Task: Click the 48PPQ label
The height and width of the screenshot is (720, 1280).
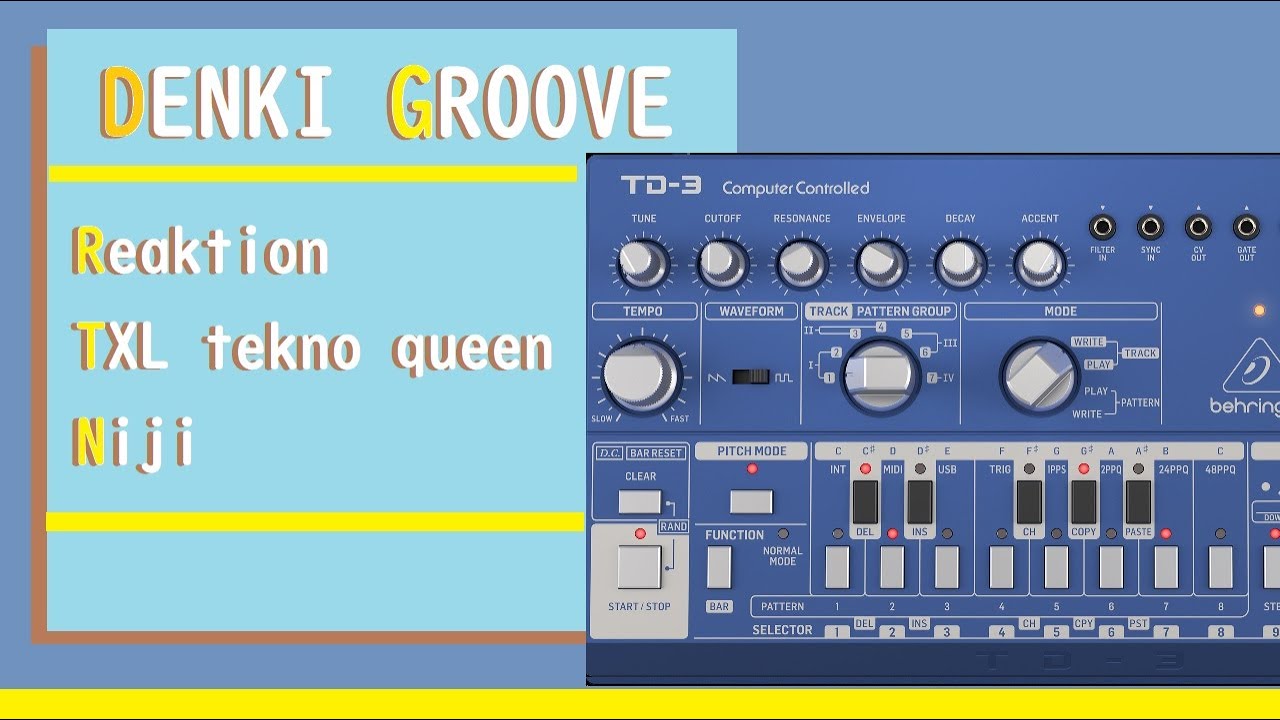Action: point(1220,469)
